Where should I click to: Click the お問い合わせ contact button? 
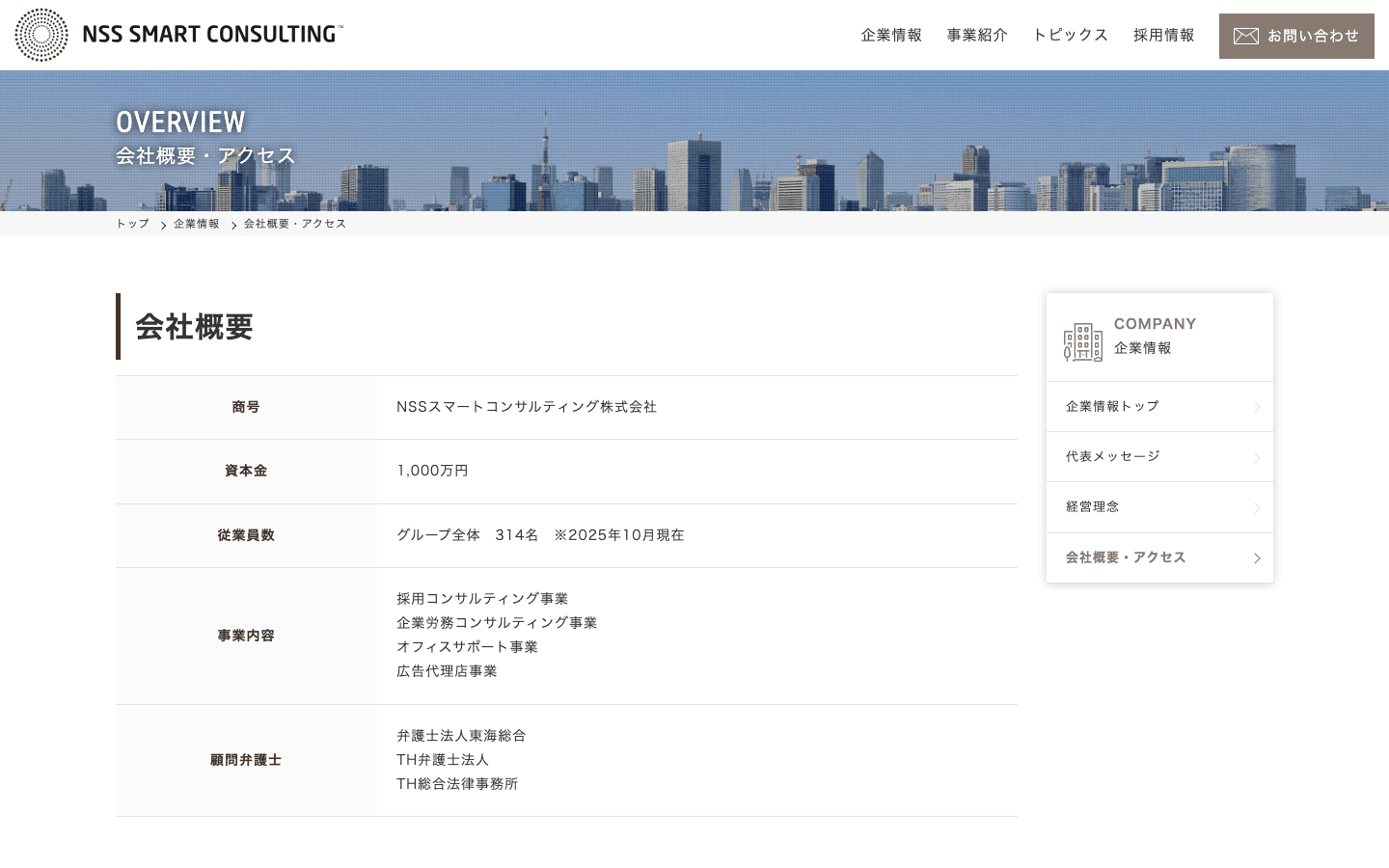(1296, 36)
